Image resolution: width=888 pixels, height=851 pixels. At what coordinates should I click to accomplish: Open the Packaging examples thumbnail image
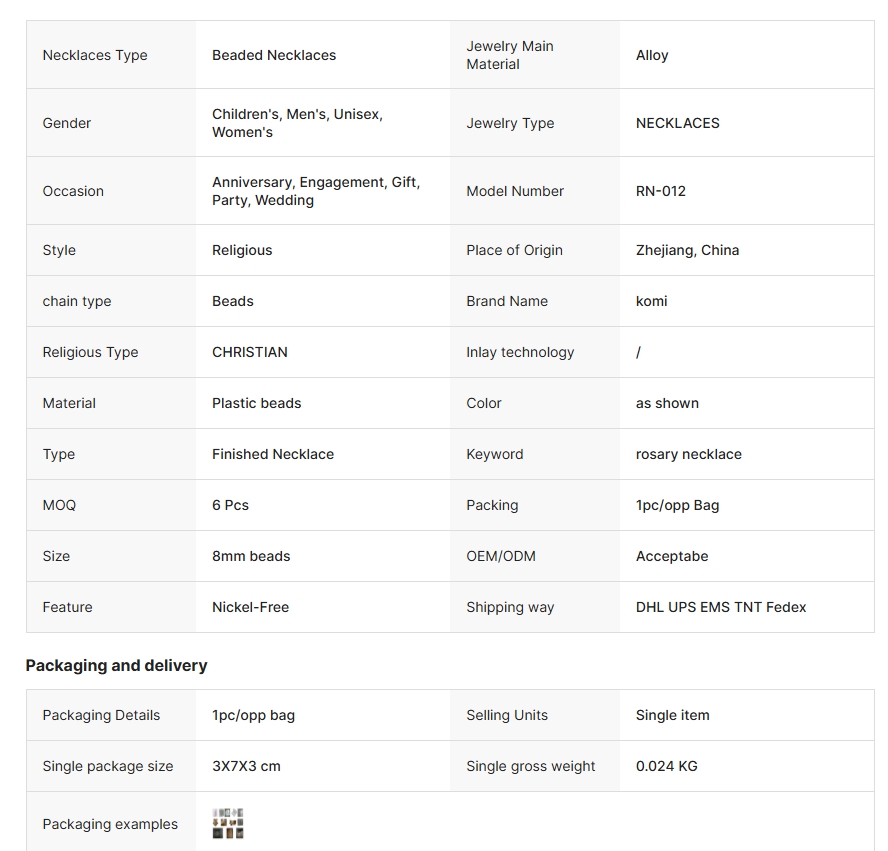[228, 823]
